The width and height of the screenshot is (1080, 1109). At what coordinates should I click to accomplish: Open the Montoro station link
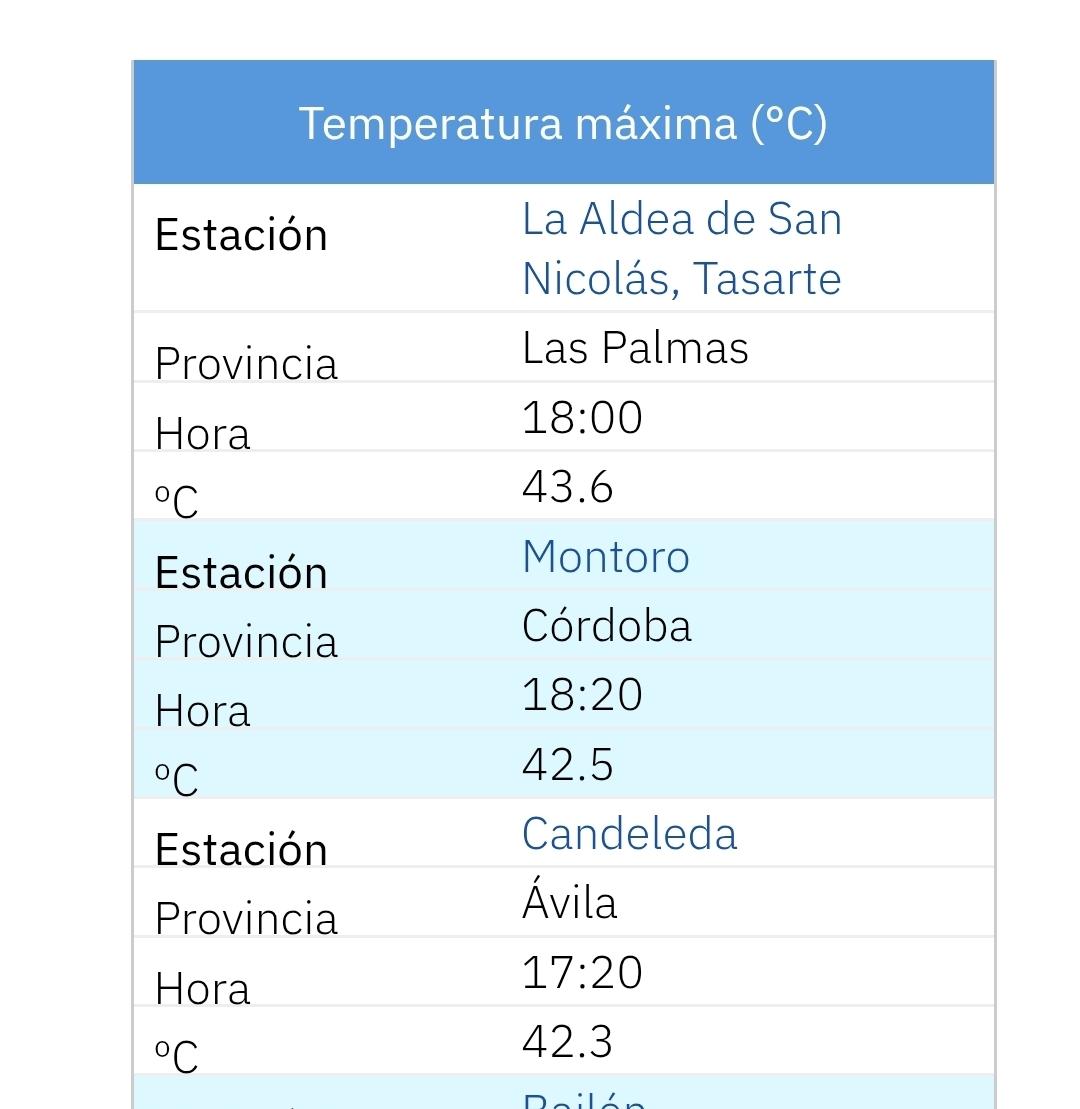[x=605, y=557]
